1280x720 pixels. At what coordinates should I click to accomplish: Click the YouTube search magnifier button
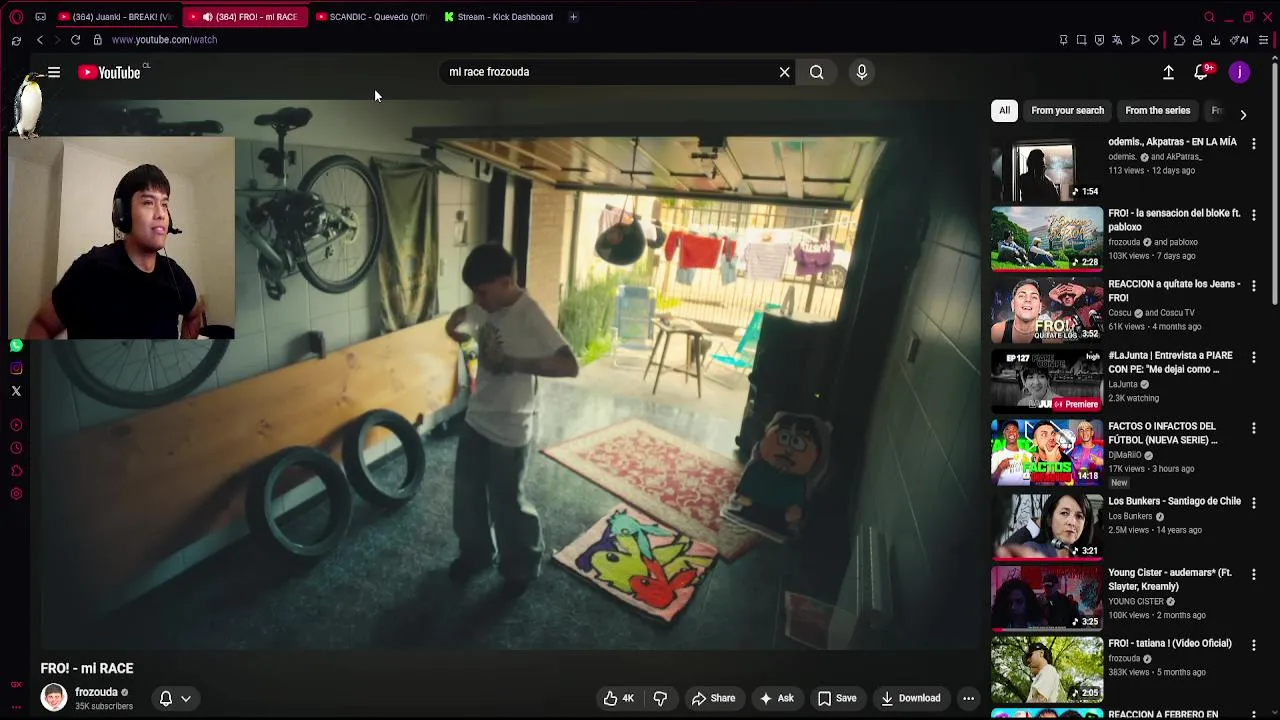click(817, 72)
